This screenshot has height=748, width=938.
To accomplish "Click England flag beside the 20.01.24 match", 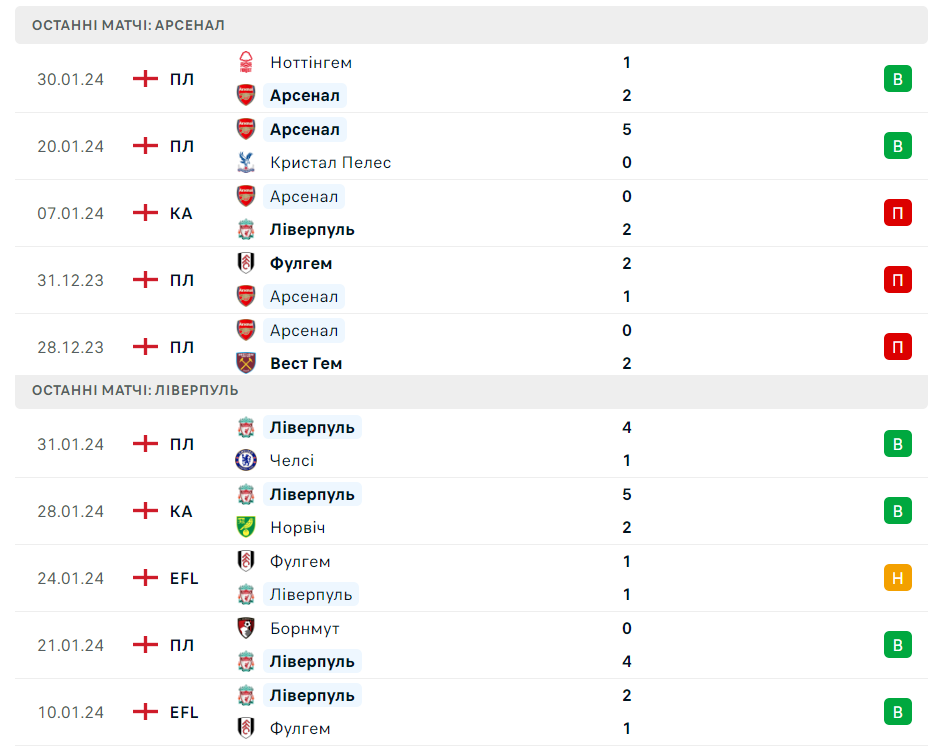I will tap(146, 146).
